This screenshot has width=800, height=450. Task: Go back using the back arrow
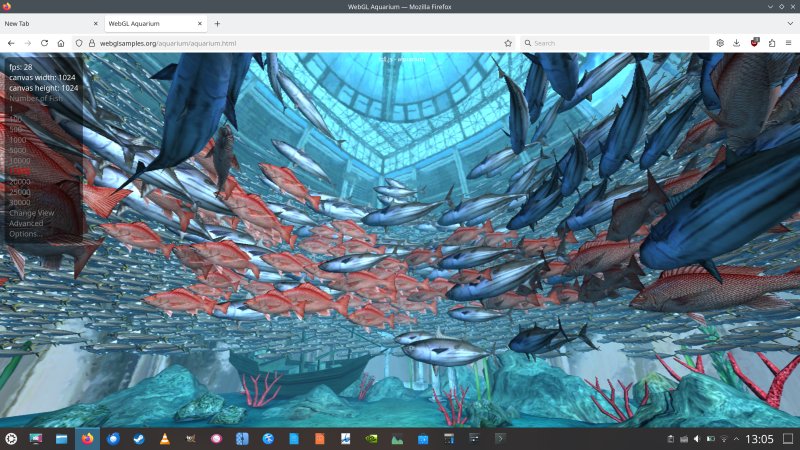11,43
